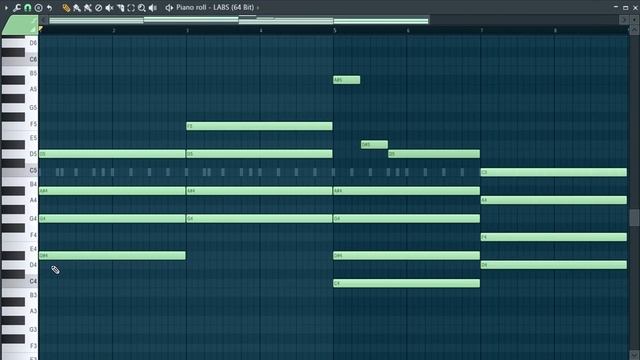Jump to bar 2 on the timeline
This screenshot has width=640, height=360.
tap(114, 31)
